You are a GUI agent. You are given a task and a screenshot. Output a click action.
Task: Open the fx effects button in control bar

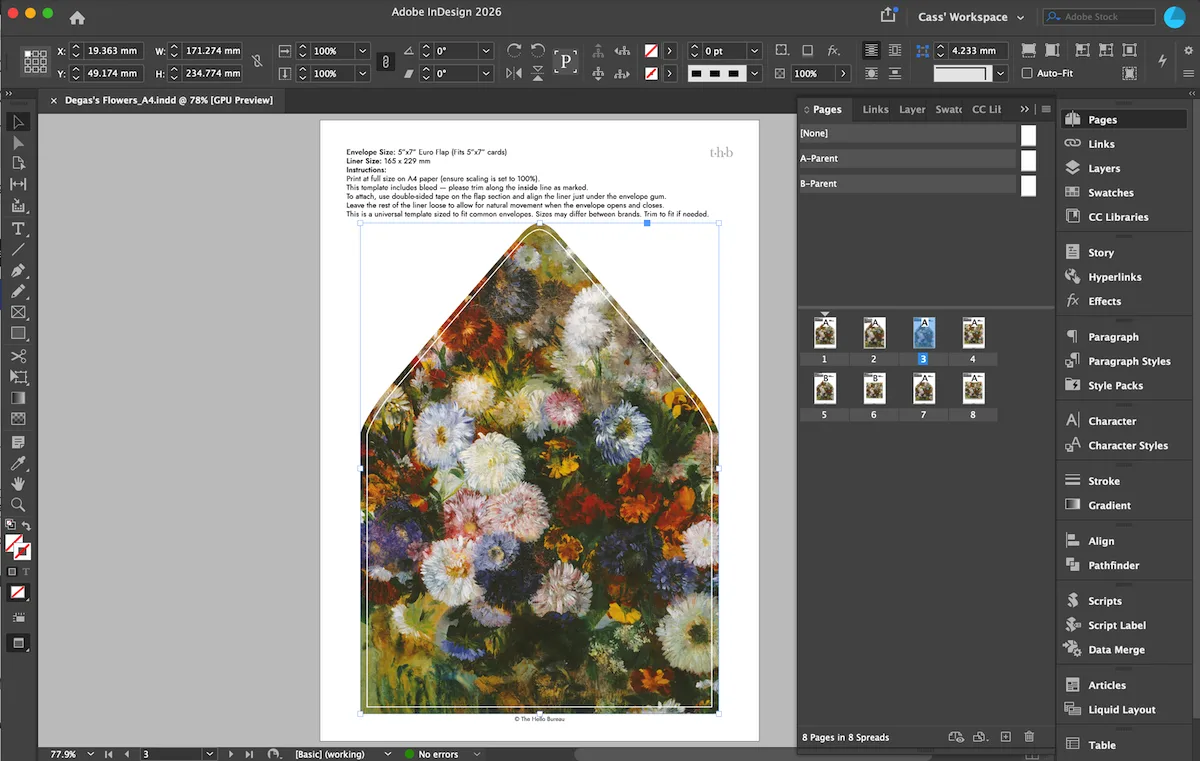click(x=833, y=51)
